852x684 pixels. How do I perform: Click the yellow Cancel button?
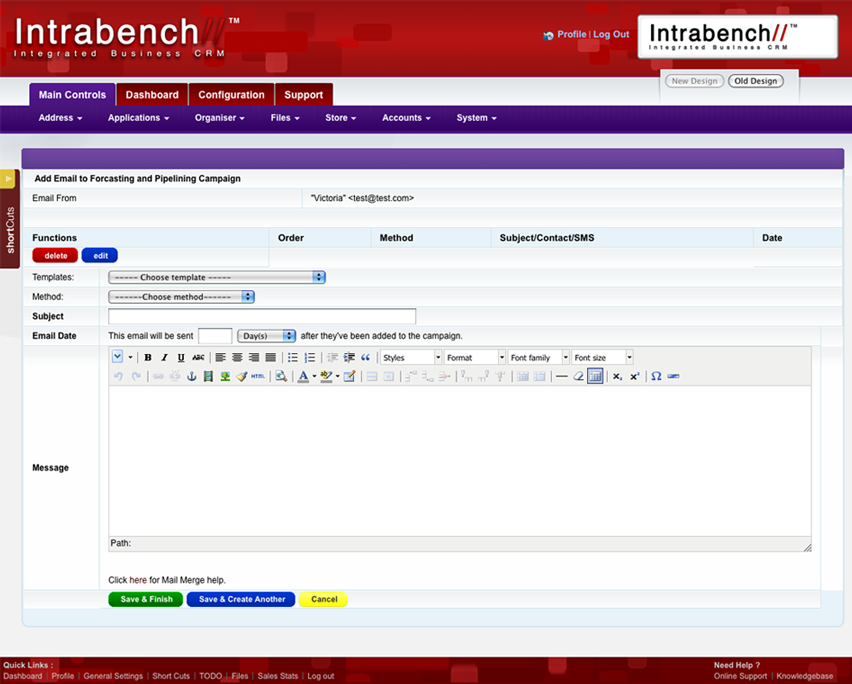coord(323,599)
